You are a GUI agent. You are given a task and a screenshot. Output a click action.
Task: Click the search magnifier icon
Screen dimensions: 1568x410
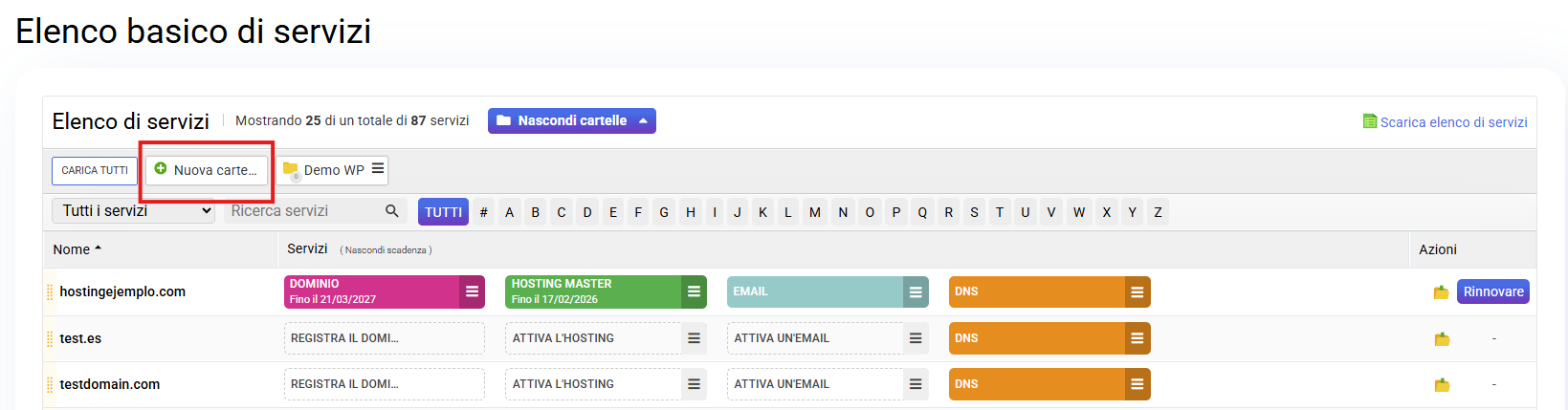[392, 211]
